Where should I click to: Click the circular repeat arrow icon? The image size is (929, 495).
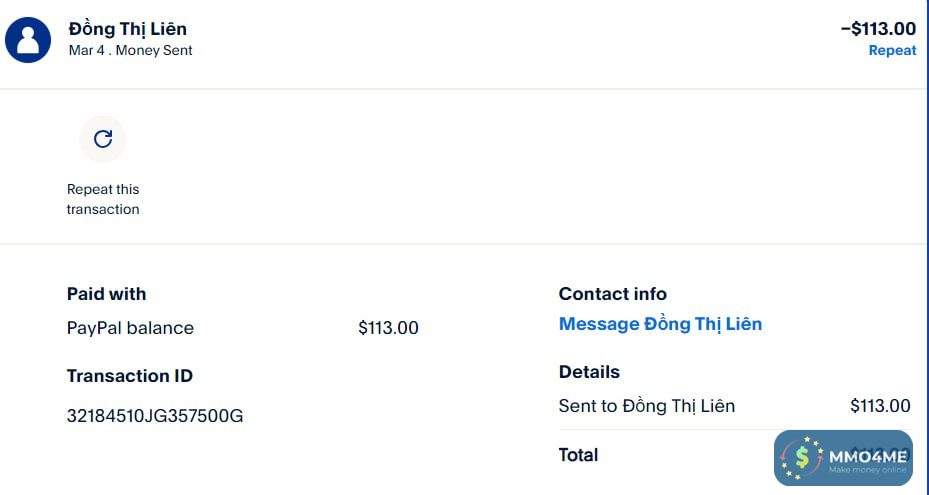click(103, 139)
